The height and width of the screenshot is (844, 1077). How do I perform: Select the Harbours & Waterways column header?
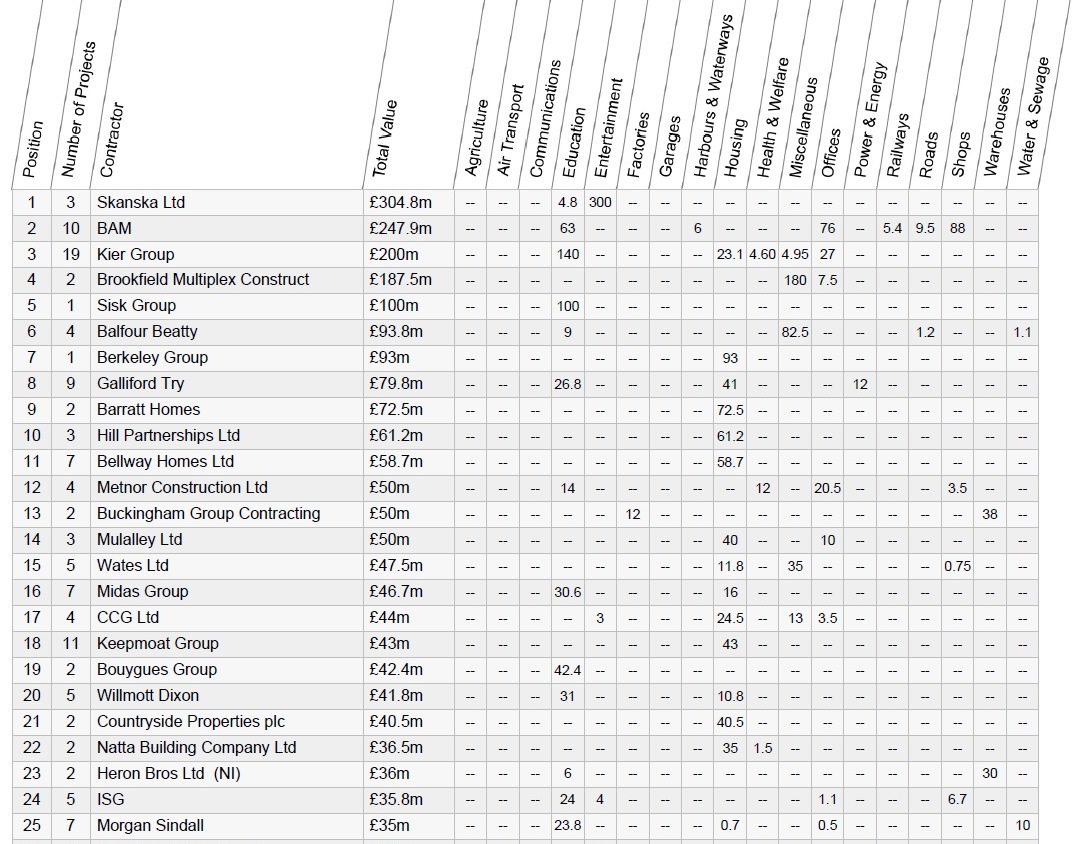tap(713, 96)
